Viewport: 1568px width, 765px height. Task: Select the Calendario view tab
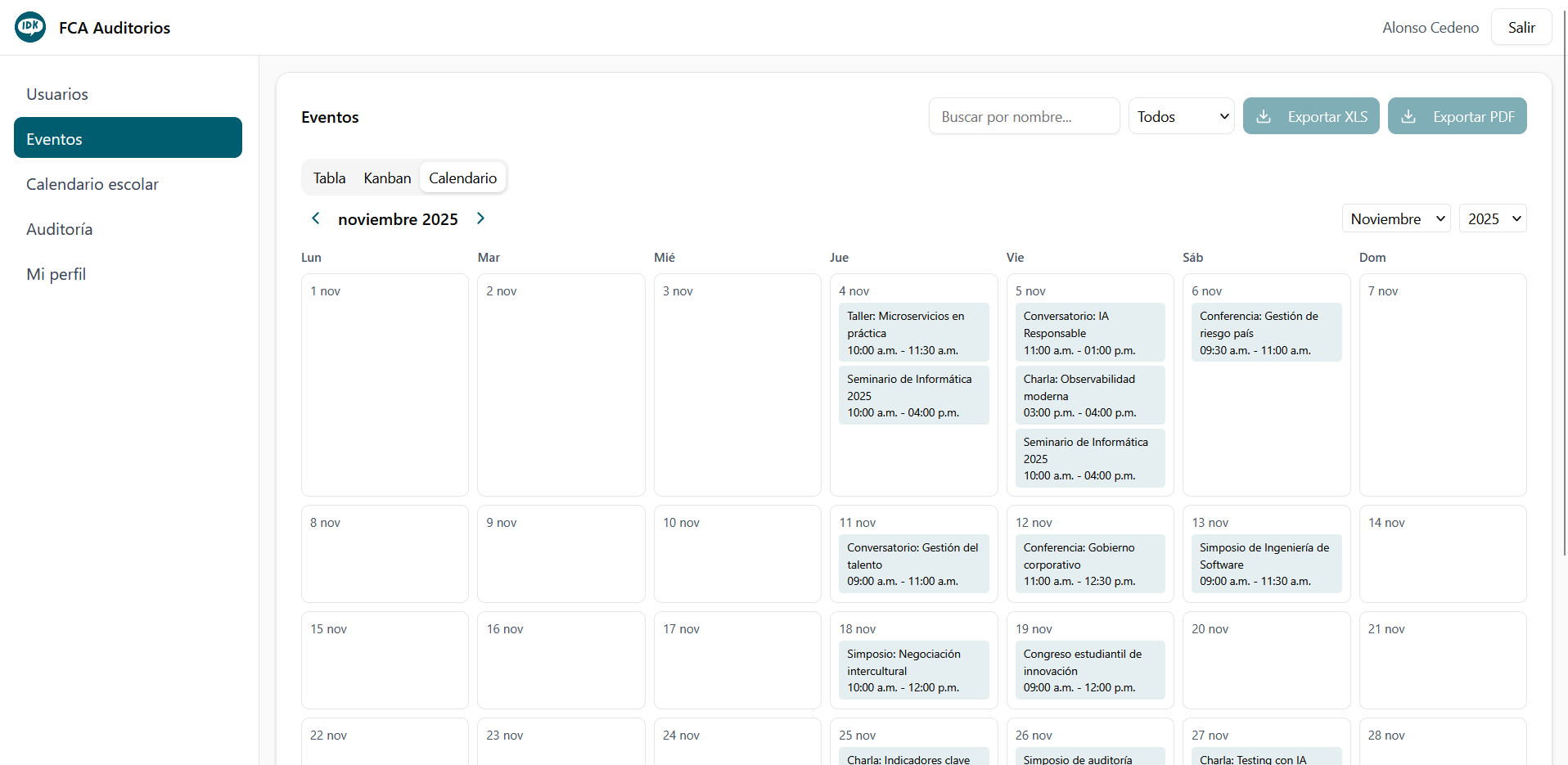point(462,178)
